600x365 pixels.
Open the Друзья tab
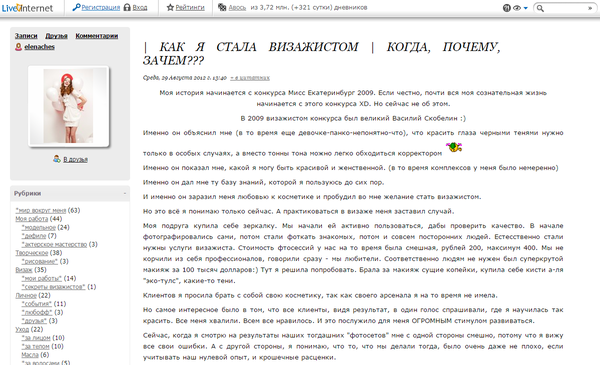(56, 36)
